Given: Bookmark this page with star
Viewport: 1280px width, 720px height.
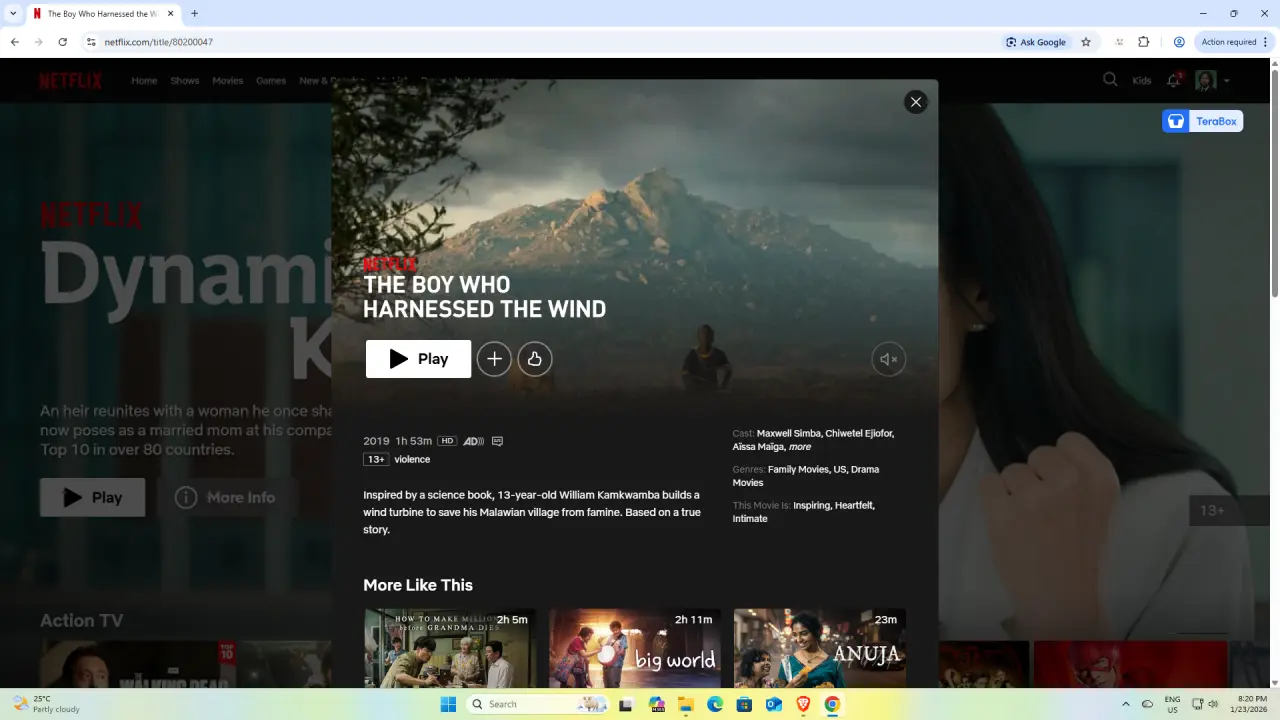Looking at the screenshot, I should [1086, 42].
